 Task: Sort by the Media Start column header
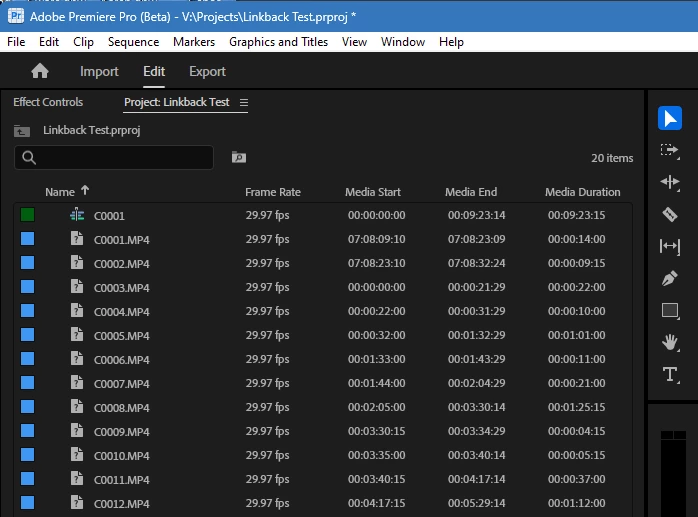click(x=373, y=192)
